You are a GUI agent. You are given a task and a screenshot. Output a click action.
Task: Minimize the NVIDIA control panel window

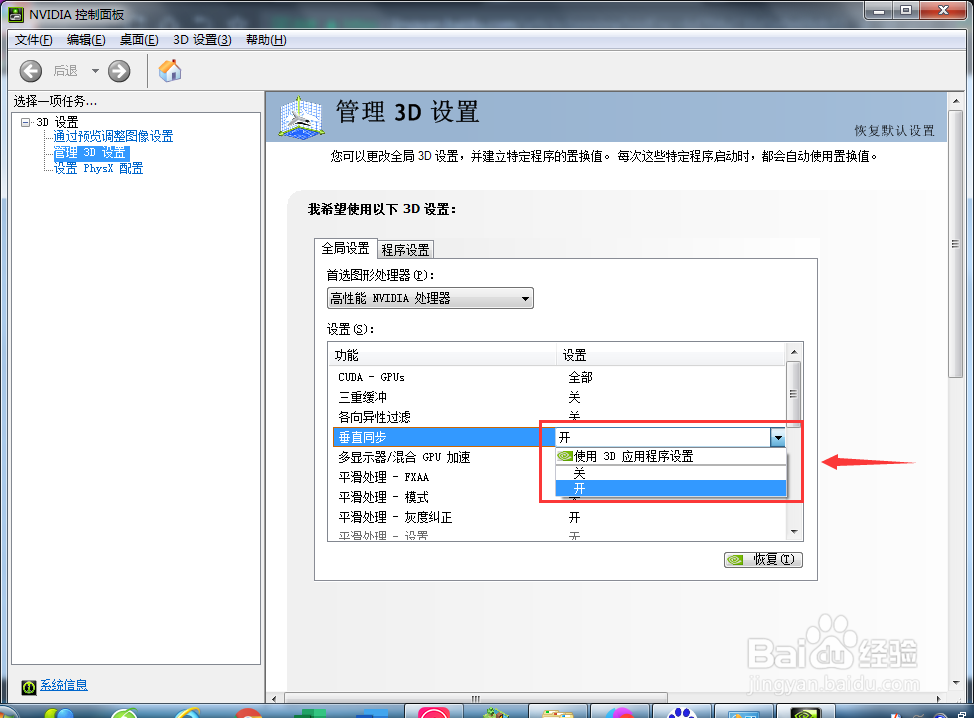(x=878, y=11)
